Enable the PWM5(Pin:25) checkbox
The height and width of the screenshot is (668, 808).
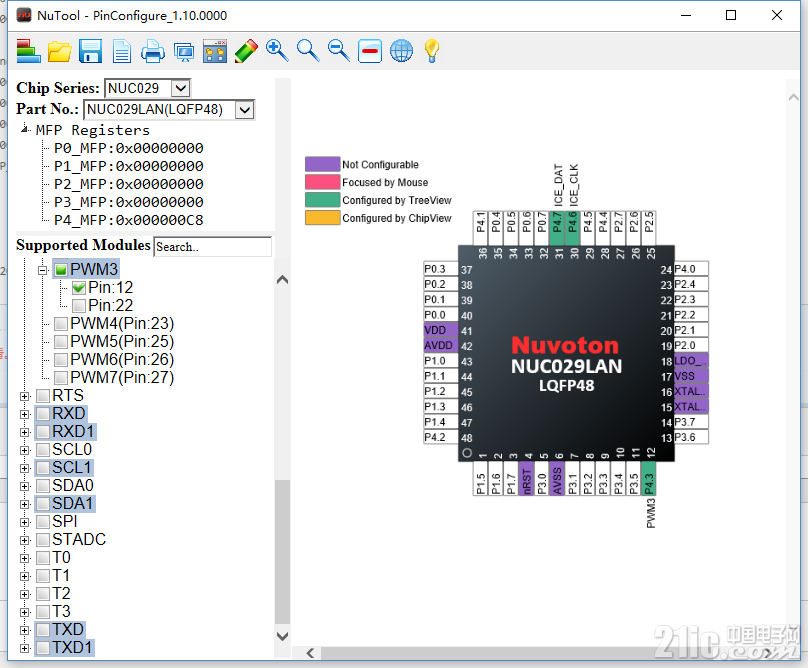pos(61,342)
